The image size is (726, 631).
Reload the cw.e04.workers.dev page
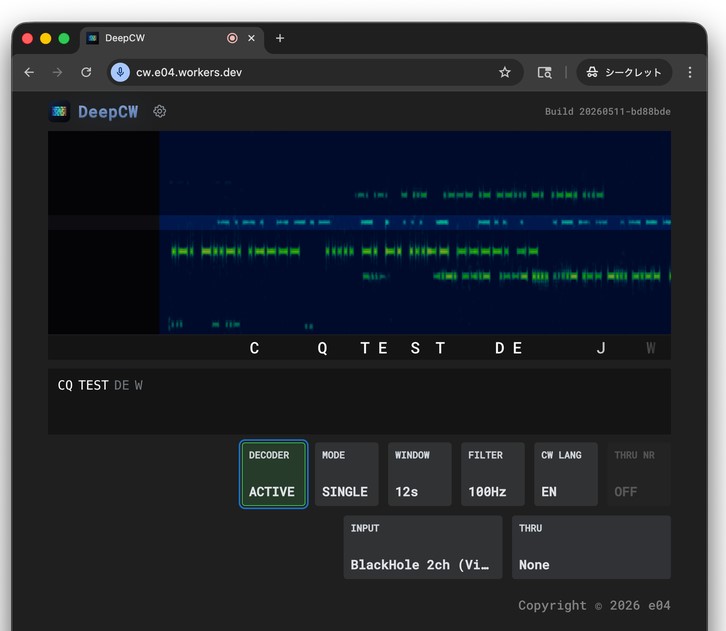(x=86, y=72)
